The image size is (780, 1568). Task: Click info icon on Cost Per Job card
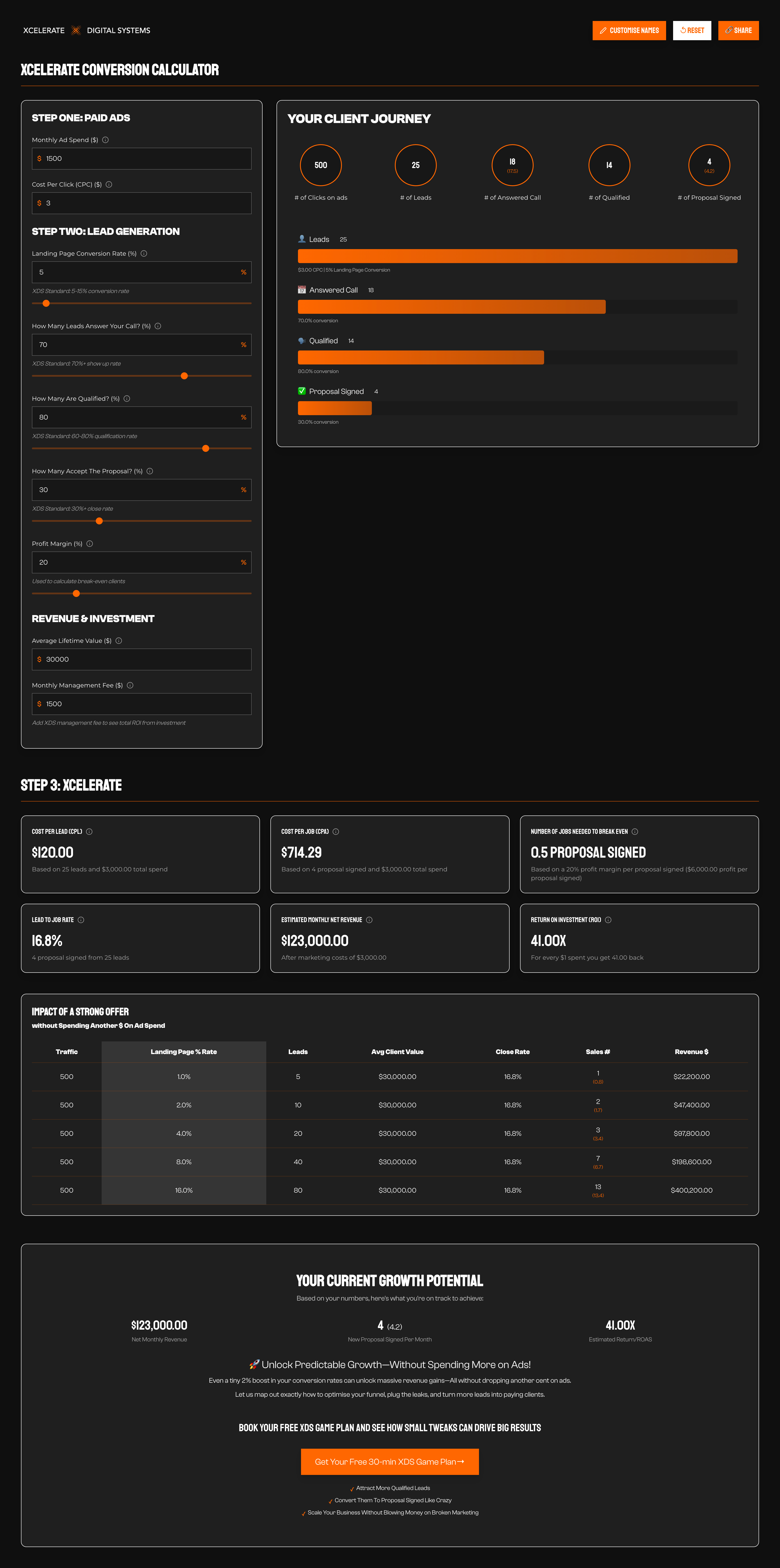pyautogui.click(x=336, y=831)
